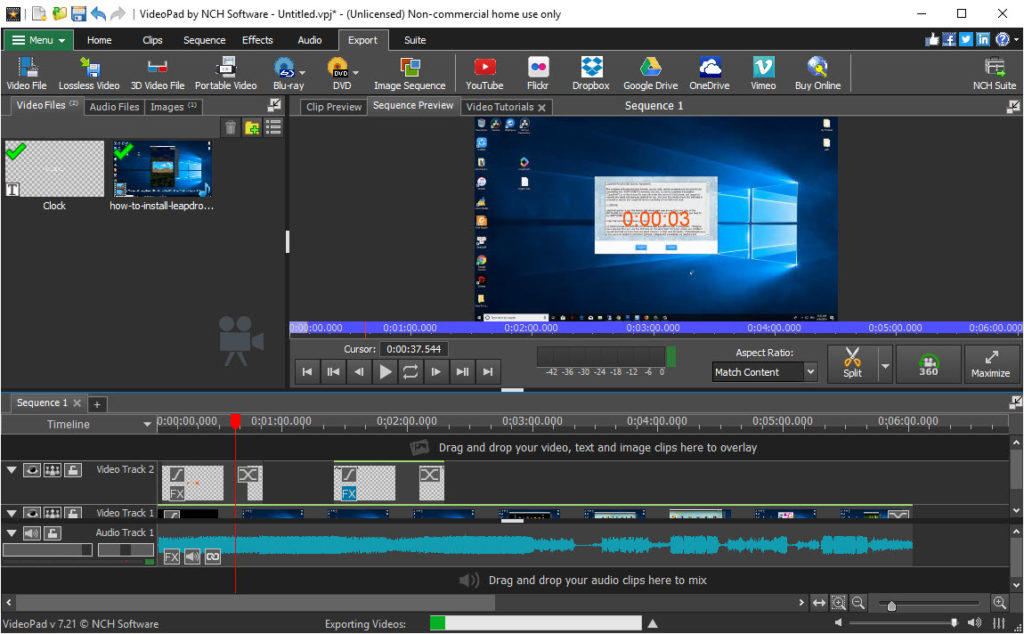Collapse Video Track 2 with its triangle arrow

tap(11, 469)
